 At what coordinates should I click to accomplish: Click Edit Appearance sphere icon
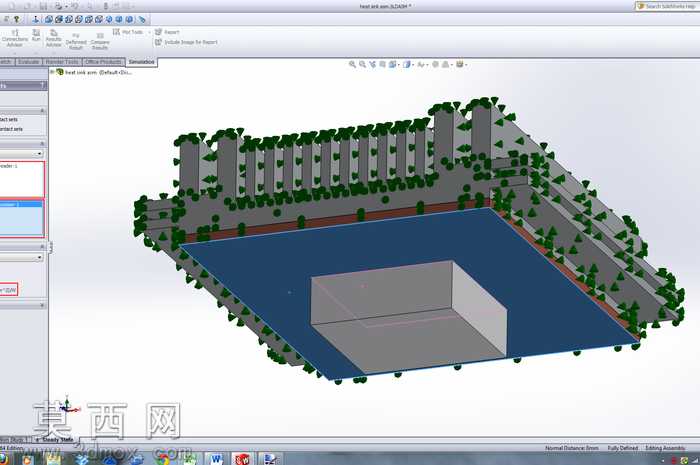[x=435, y=65]
